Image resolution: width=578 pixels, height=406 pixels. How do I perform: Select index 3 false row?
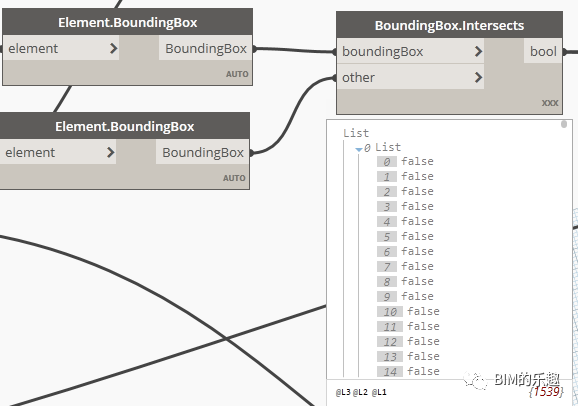point(405,207)
